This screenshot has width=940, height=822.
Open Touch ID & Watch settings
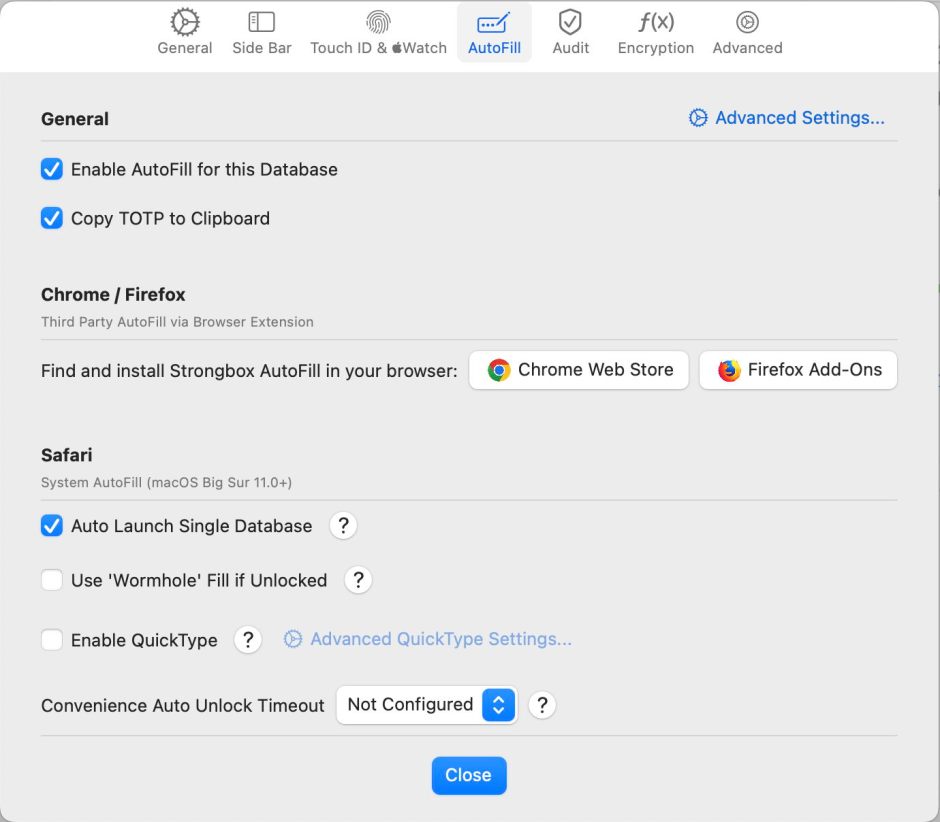(x=378, y=32)
